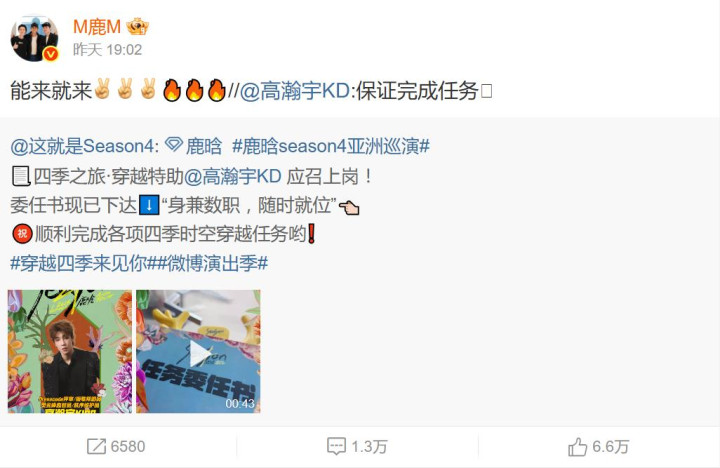Open @高瀚宇KD mention in original post

tap(232, 176)
